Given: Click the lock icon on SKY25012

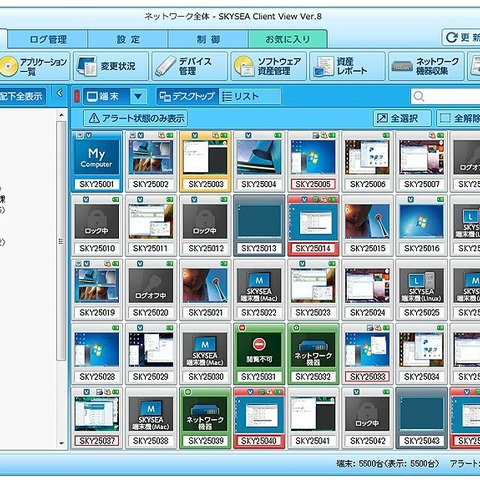Looking at the screenshot, I should (x=205, y=218).
